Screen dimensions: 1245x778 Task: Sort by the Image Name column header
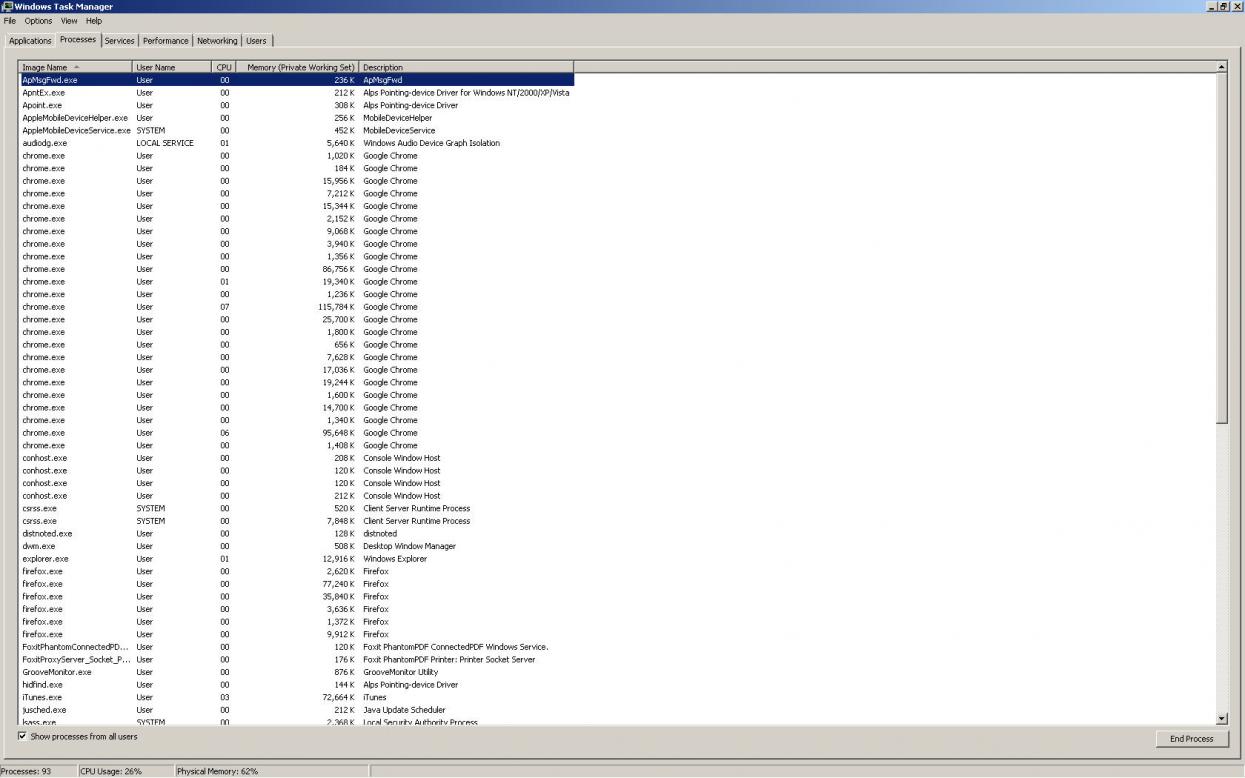click(x=76, y=67)
